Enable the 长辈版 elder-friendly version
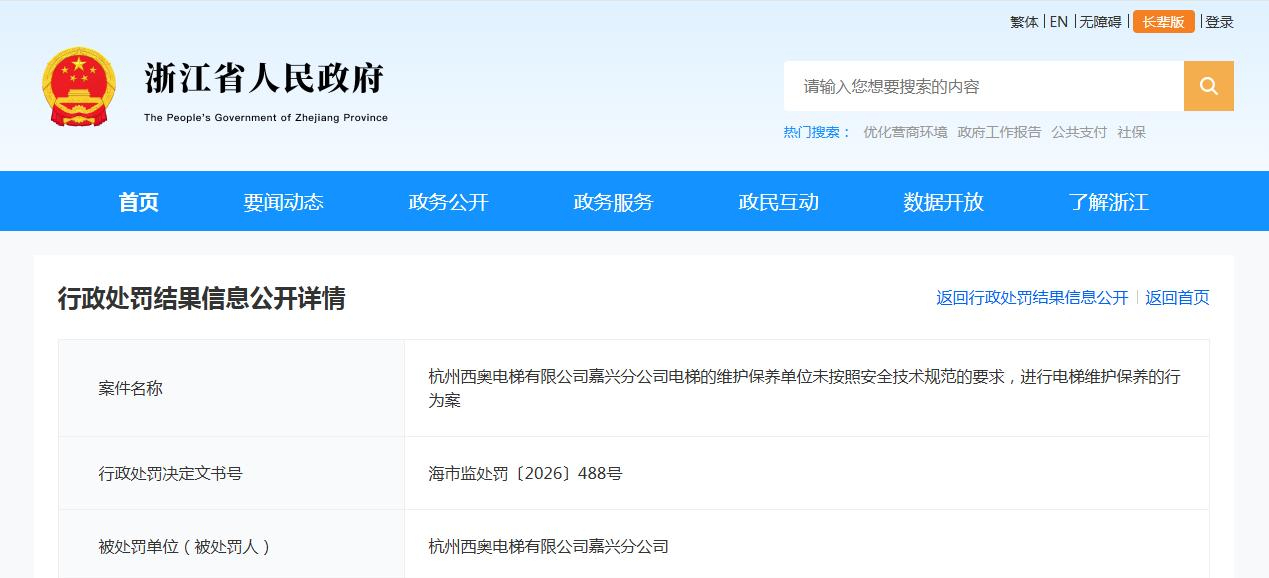1269x578 pixels. 1163,22
